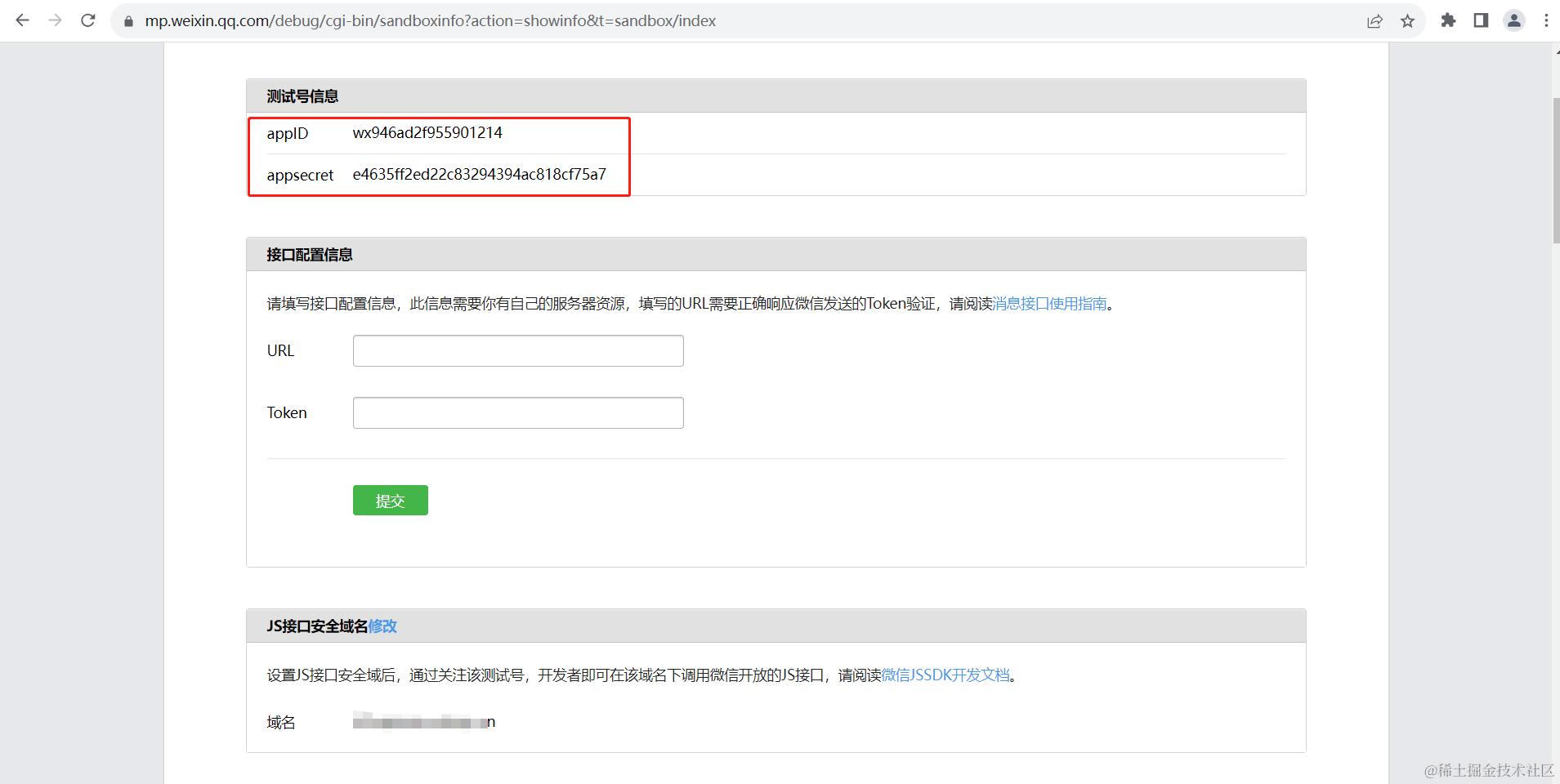Open the browser share icon
1560x784 pixels.
(1376, 20)
